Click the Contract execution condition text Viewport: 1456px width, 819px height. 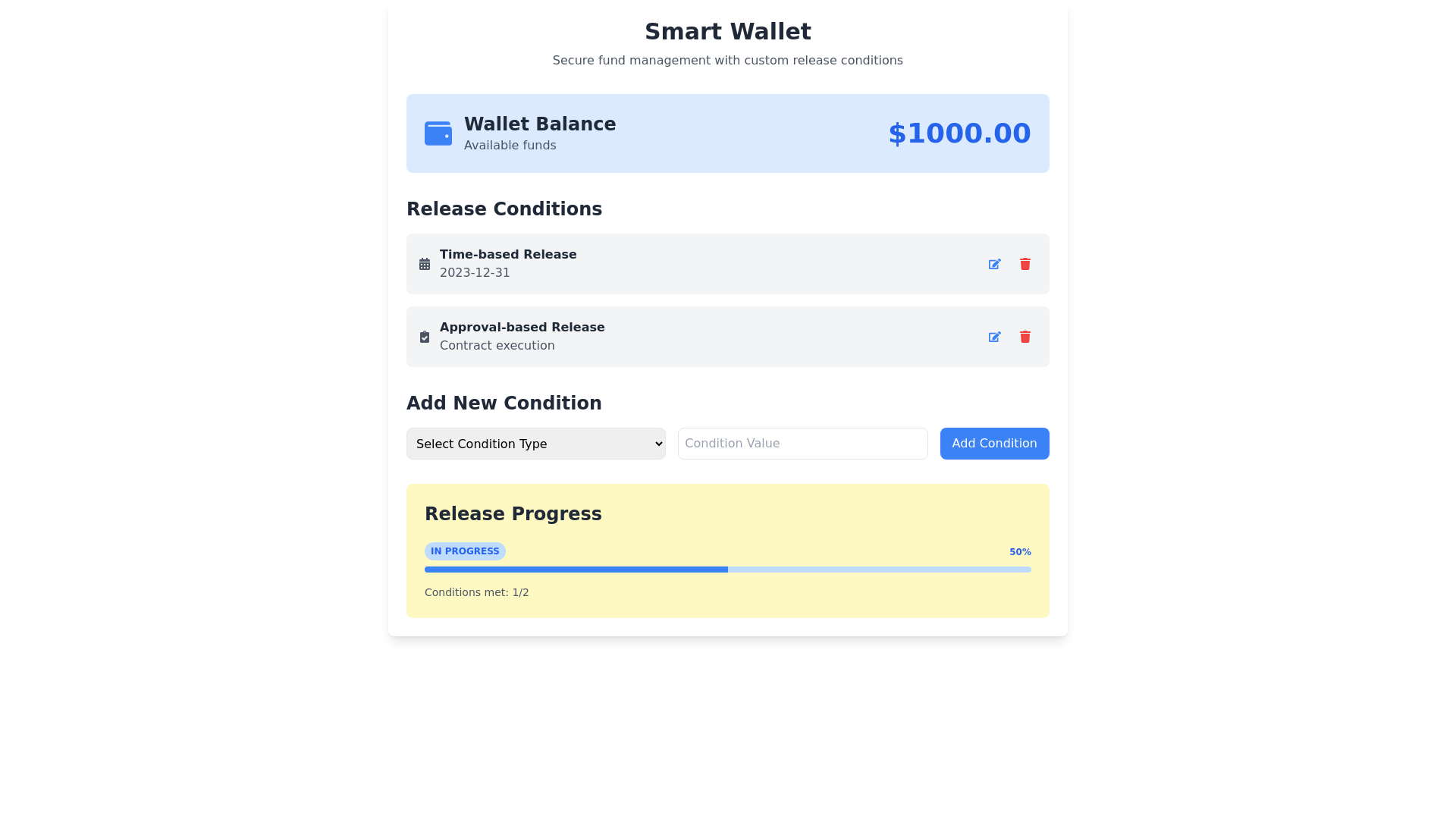pyautogui.click(x=497, y=346)
